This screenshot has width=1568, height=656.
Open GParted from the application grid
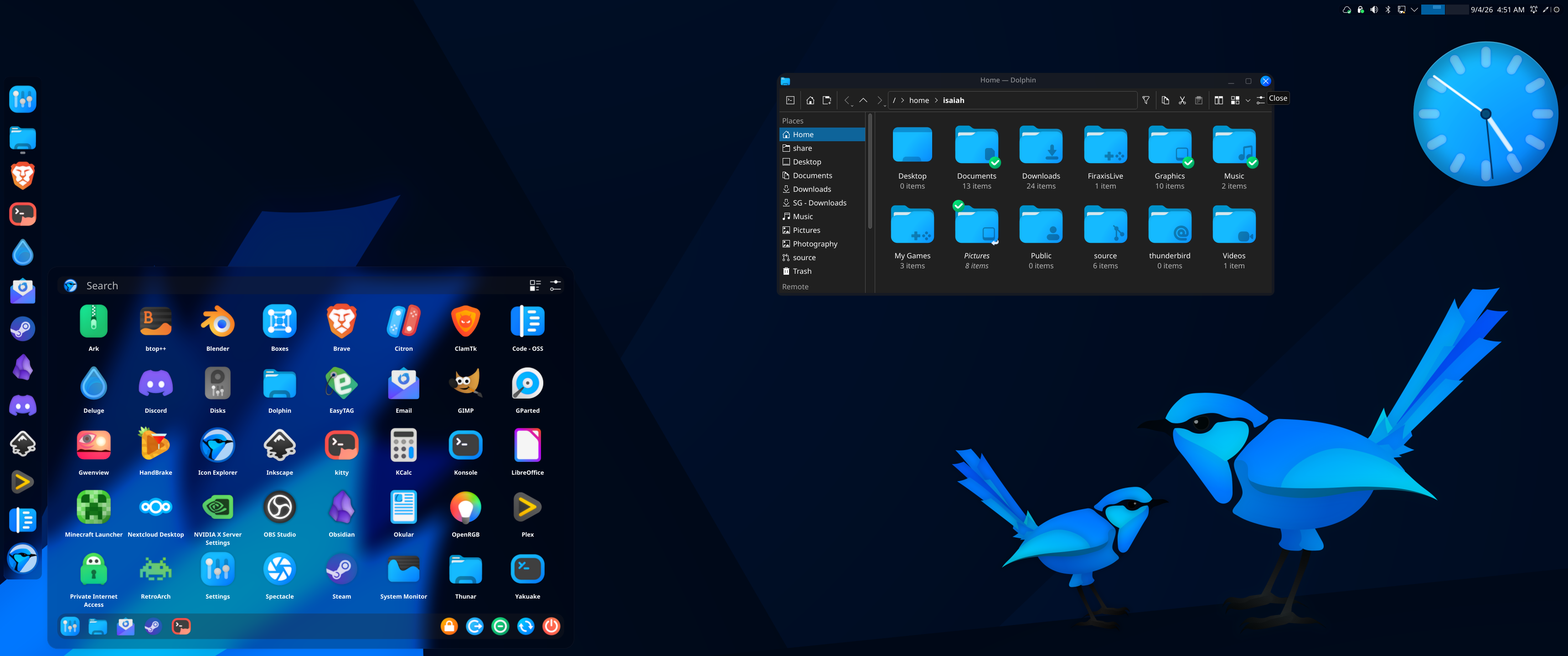pos(527,390)
